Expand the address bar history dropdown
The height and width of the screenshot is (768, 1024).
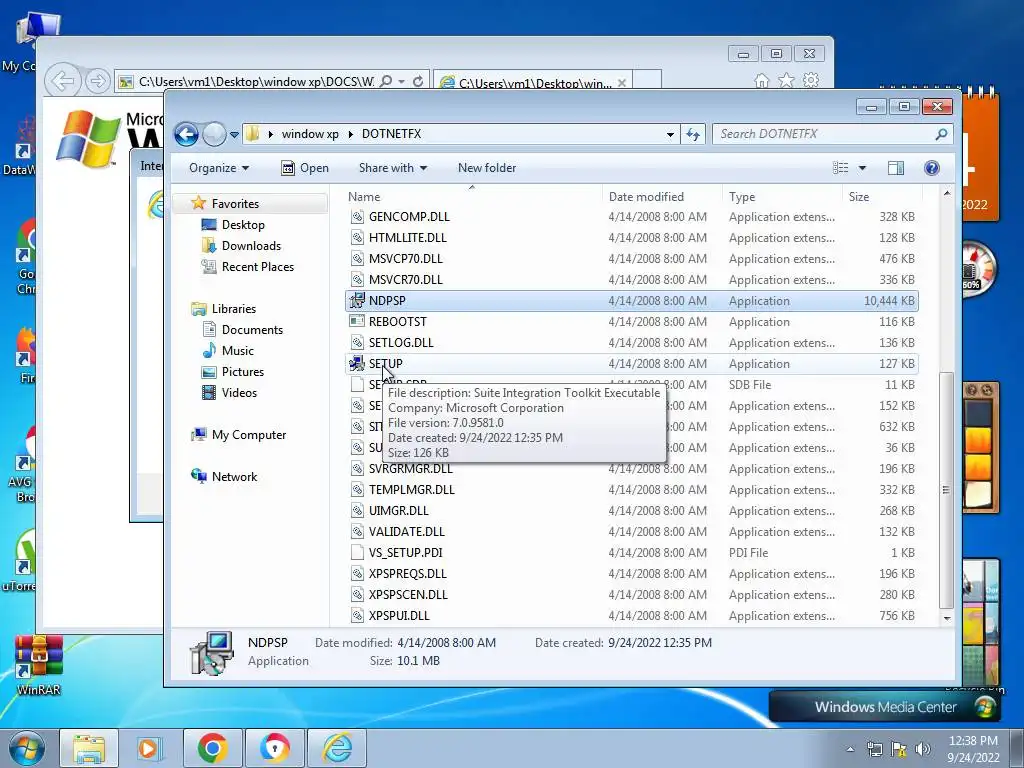pos(670,135)
